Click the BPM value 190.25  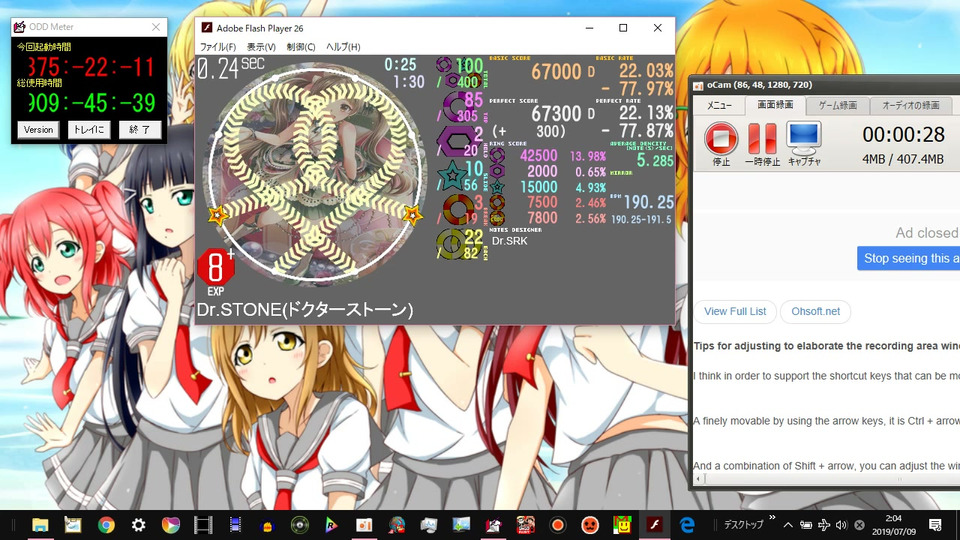(648, 202)
